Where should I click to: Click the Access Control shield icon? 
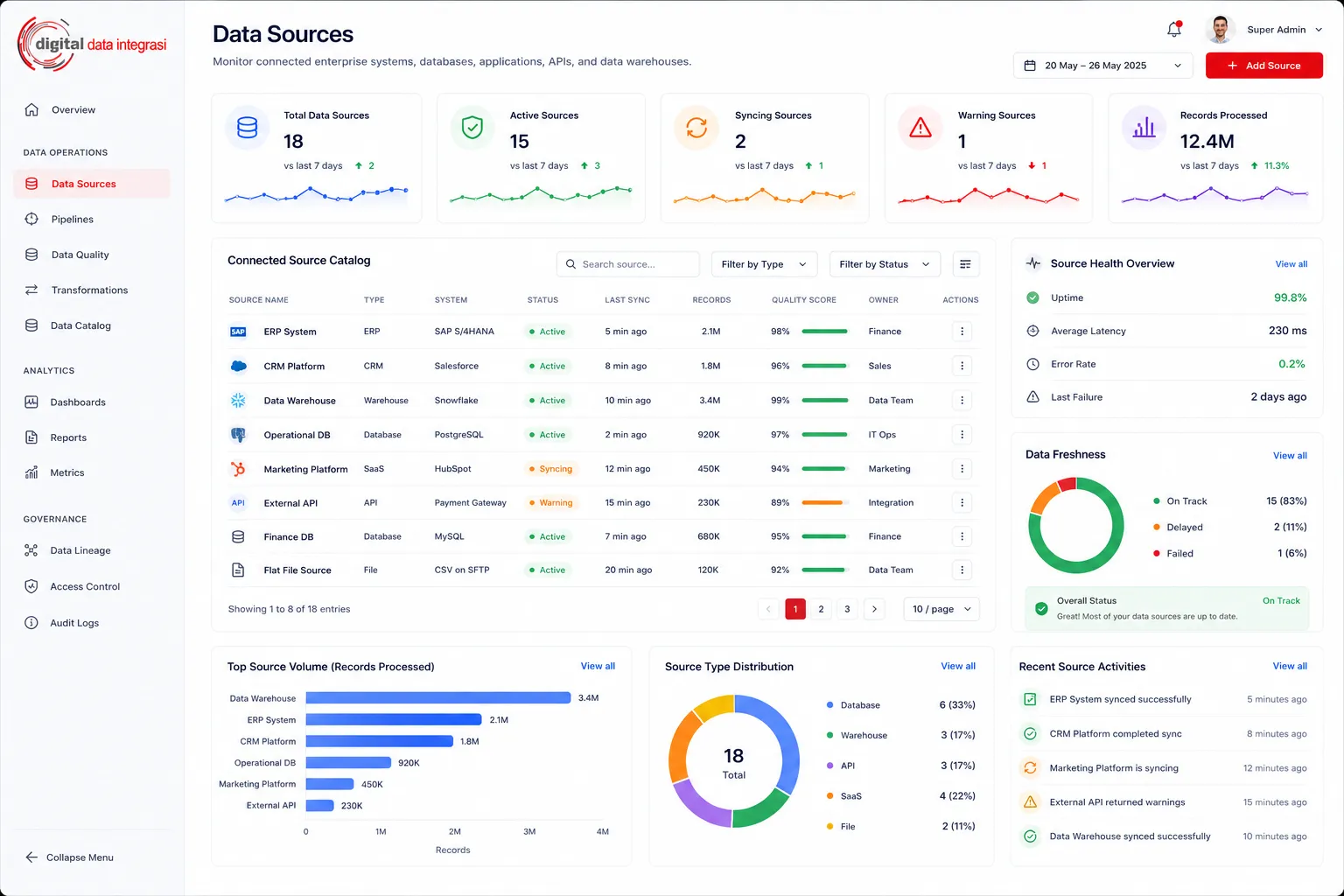(x=31, y=586)
